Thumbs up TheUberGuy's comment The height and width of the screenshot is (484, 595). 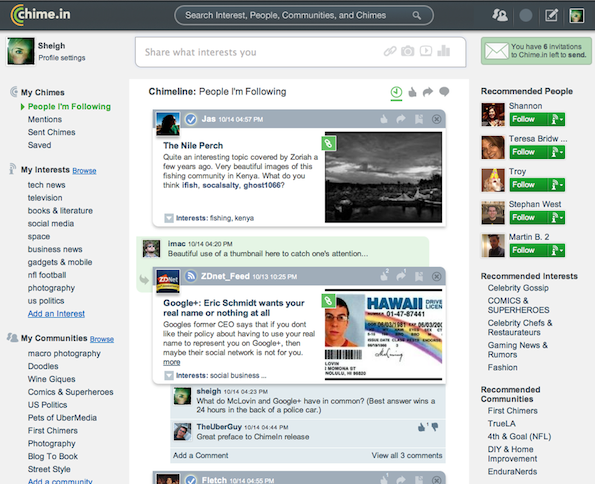point(422,427)
